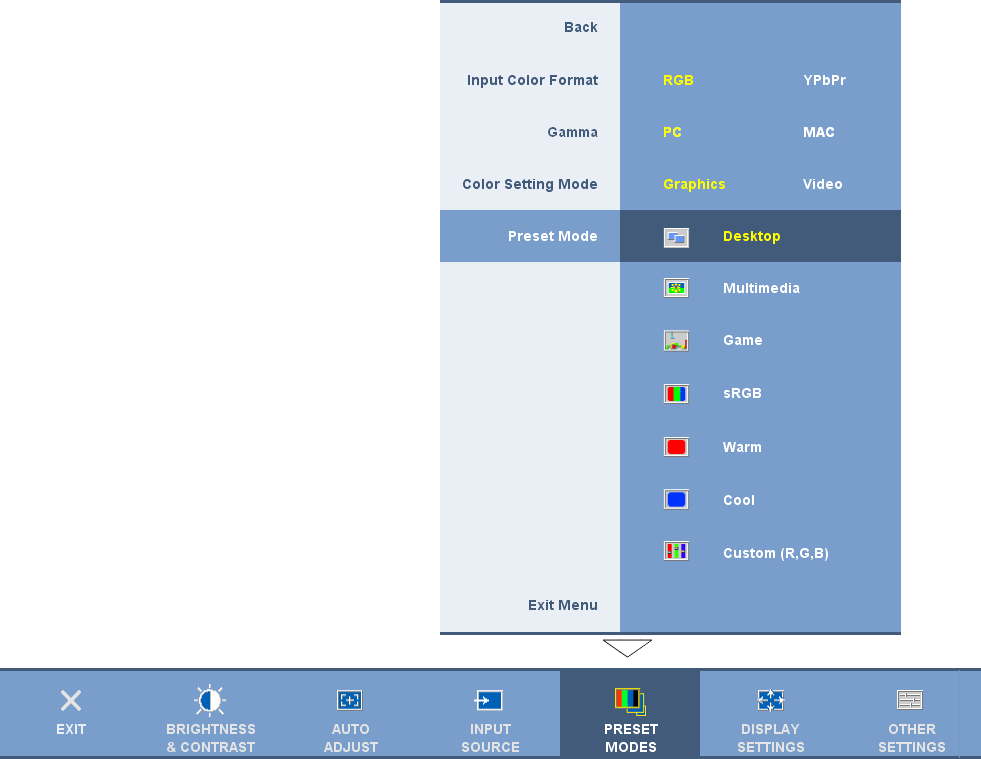Set Input Color Format to RGB
981x759 pixels.
tap(678, 80)
